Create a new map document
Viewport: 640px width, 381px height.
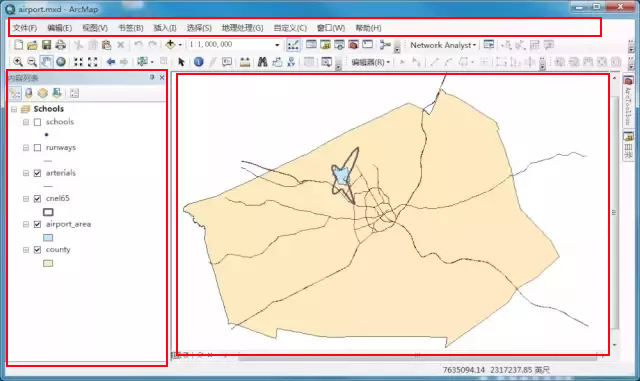(x=18, y=45)
